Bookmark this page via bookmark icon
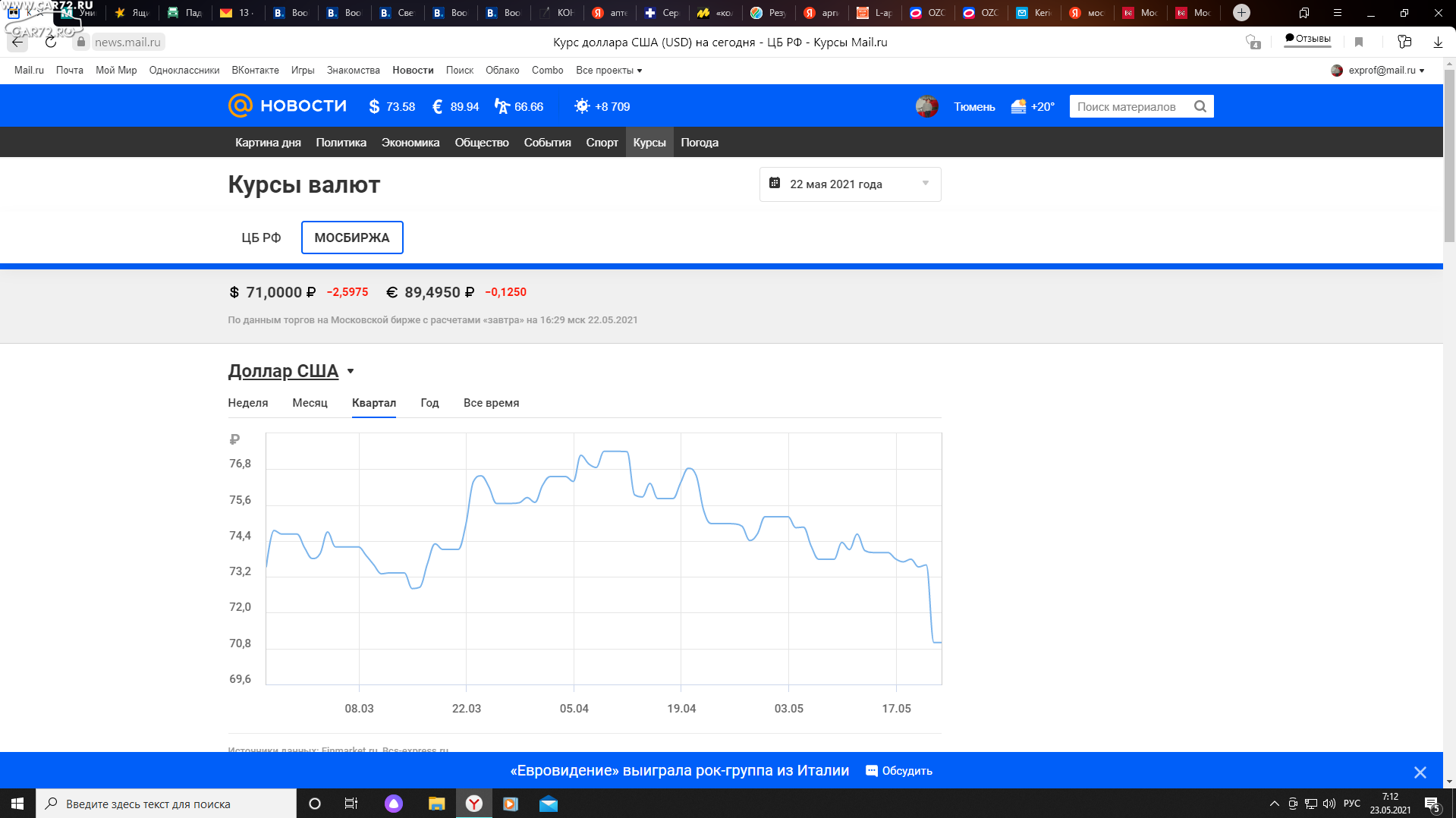The image size is (1456, 818). [1359, 42]
